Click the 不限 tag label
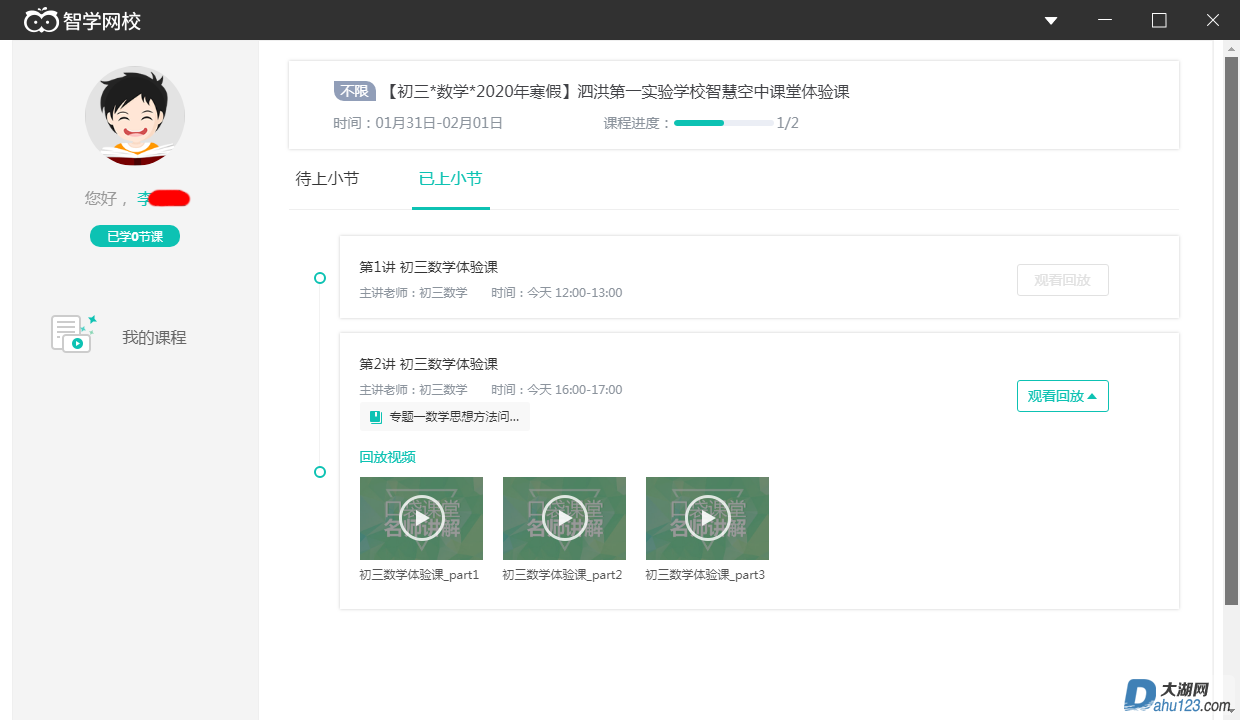 354,91
